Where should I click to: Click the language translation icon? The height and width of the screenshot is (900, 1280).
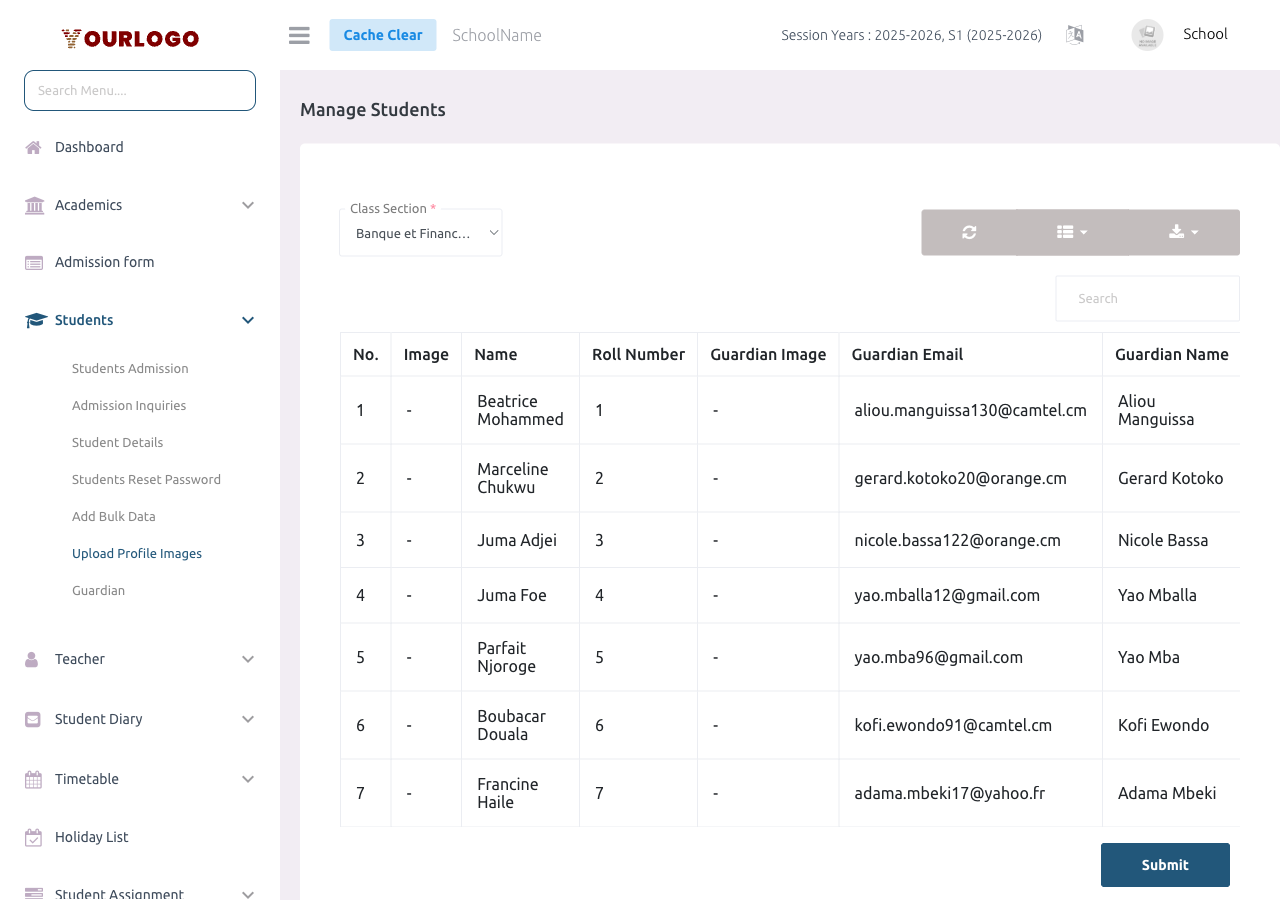tap(1074, 34)
